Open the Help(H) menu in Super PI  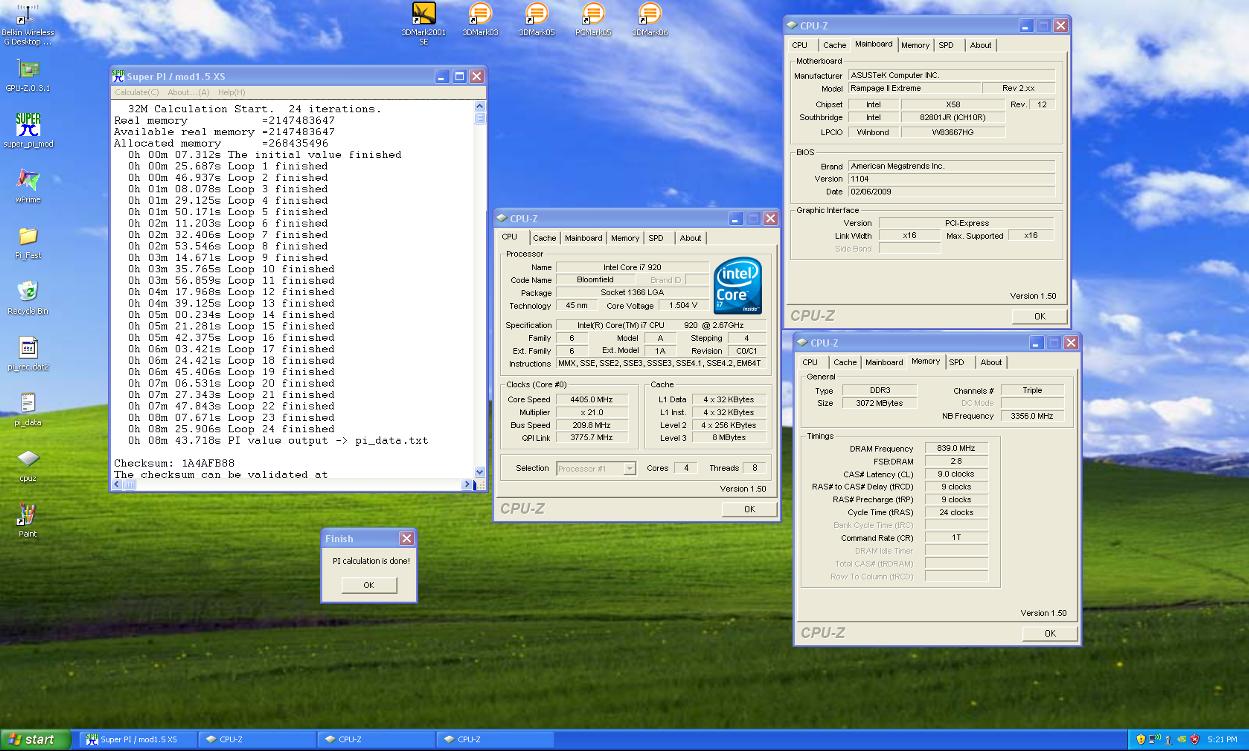click(232, 92)
